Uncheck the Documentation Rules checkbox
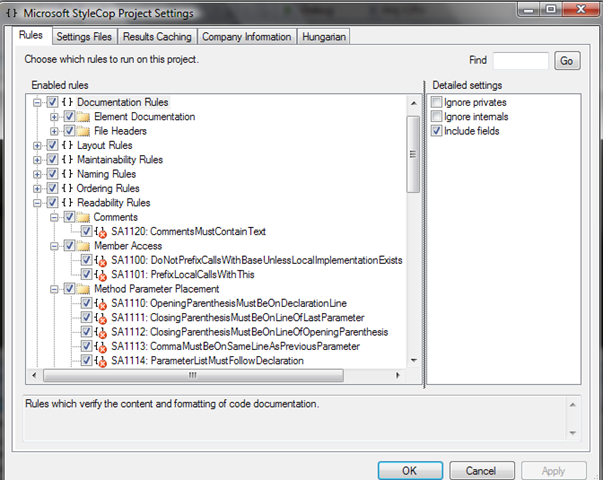This screenshot has height=480, width=603. (x=52, y=102)
